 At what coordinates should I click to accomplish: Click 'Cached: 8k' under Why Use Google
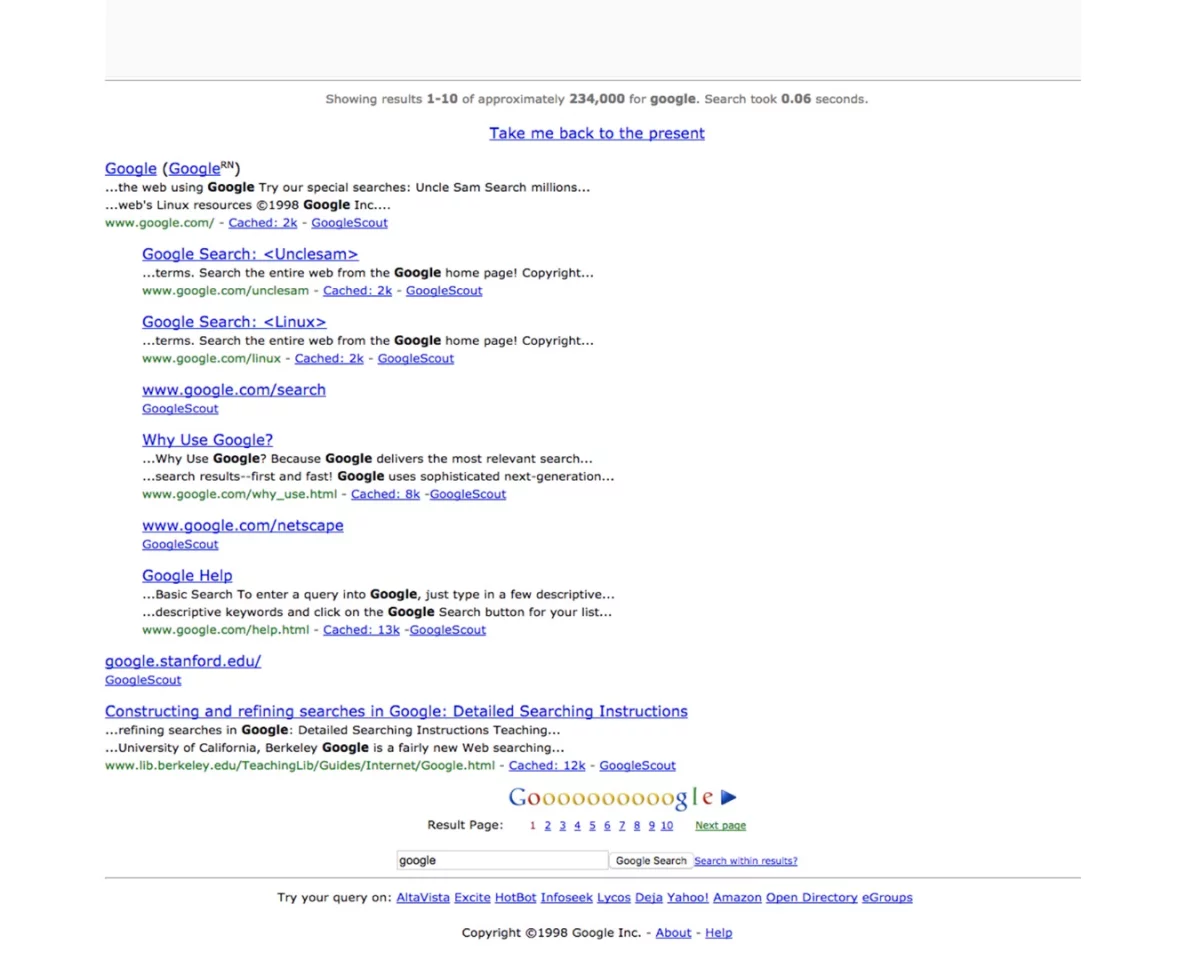click(x=385, y=493)
